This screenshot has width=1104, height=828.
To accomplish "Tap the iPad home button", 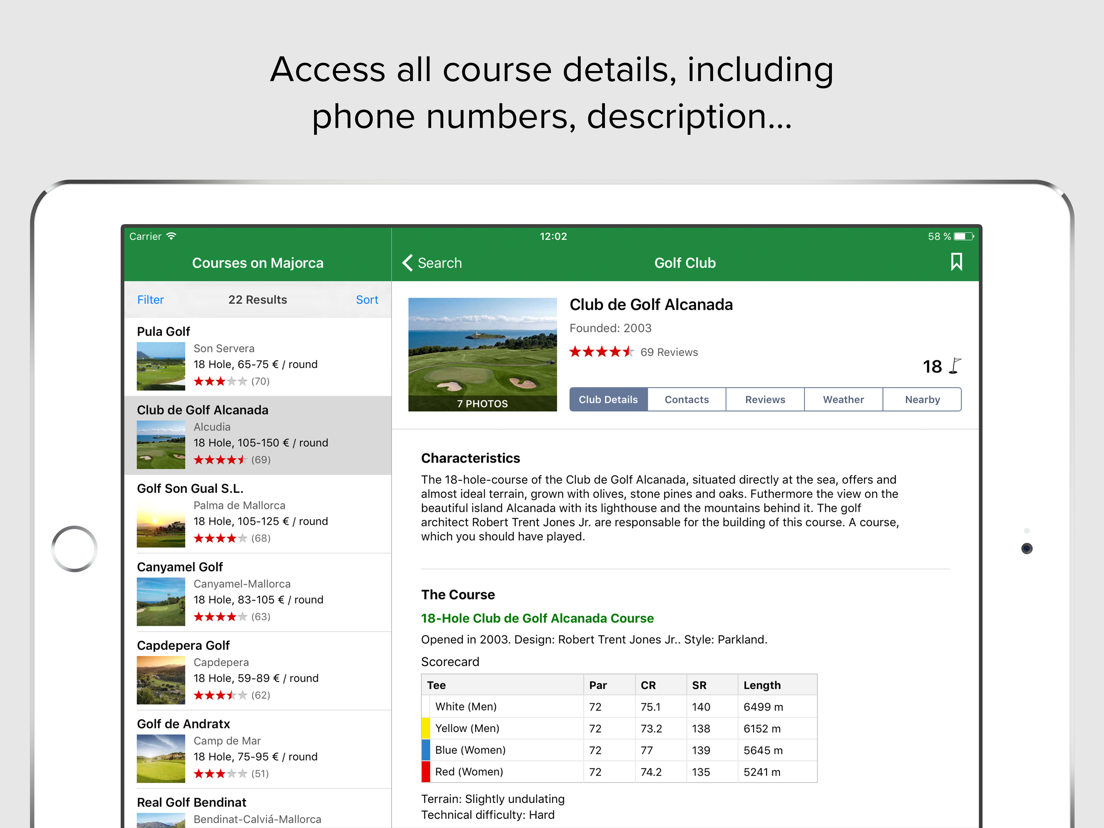I will 74,548.
